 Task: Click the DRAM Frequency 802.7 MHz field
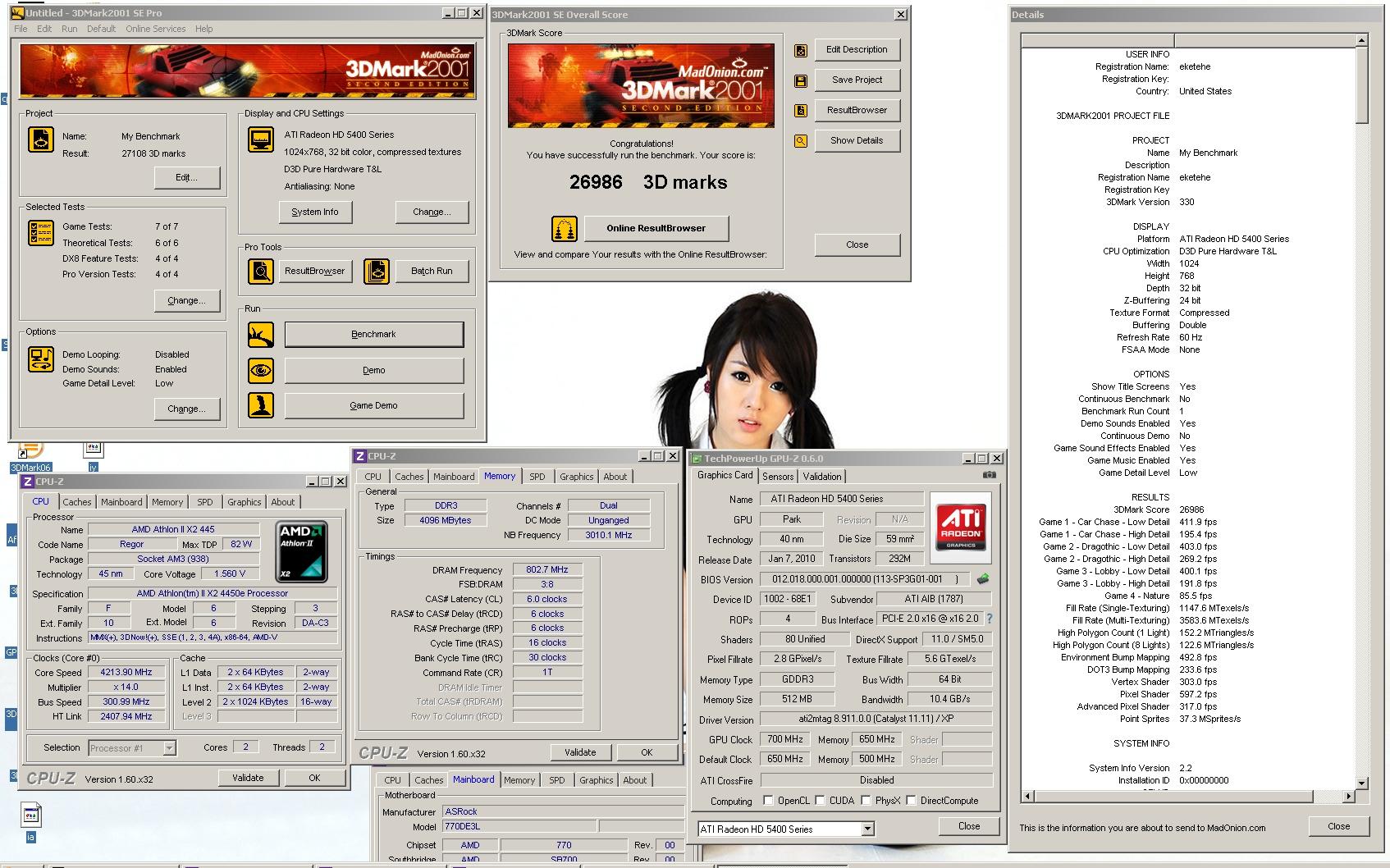(547, 569)
